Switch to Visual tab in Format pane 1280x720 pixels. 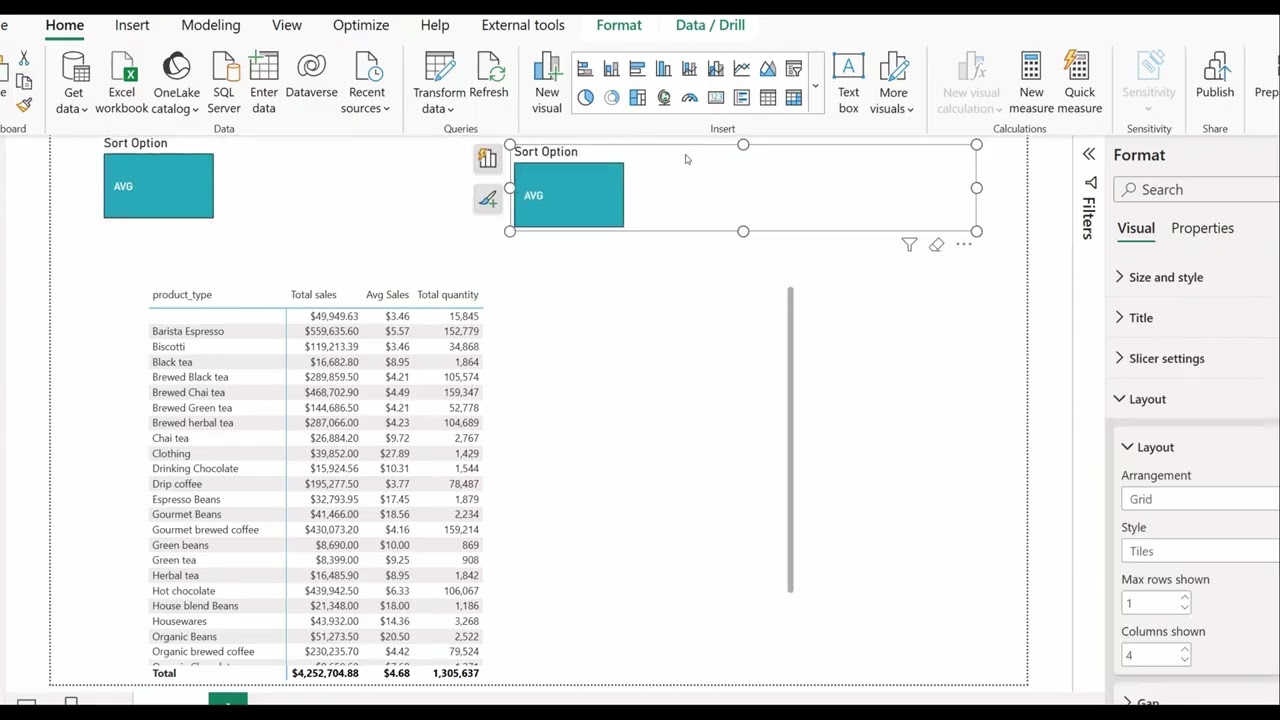(1136, 228)
